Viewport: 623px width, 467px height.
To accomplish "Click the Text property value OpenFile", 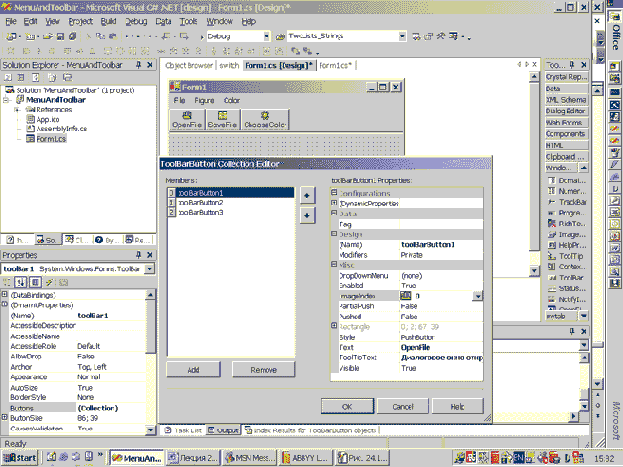I will point(416,348).
